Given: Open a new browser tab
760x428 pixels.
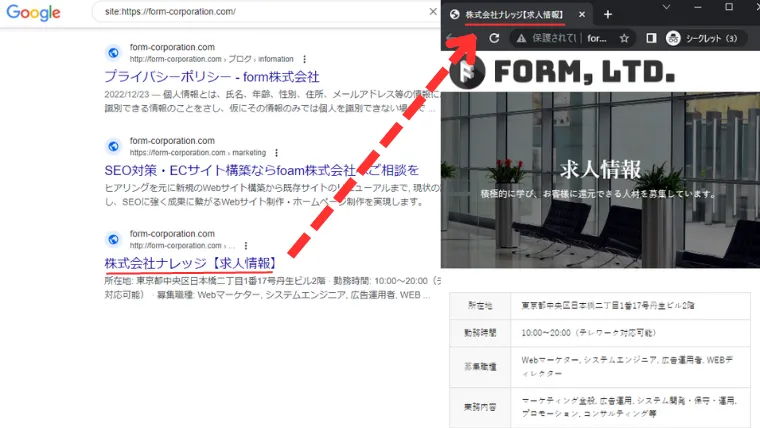Looking at the screenshot, I should click(607, 14).
